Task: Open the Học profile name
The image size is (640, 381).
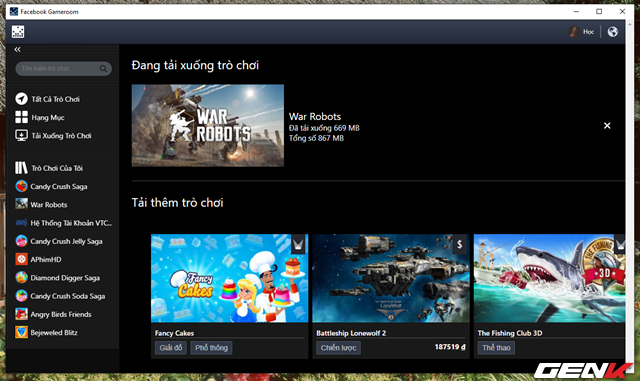Action: (588, 32)
